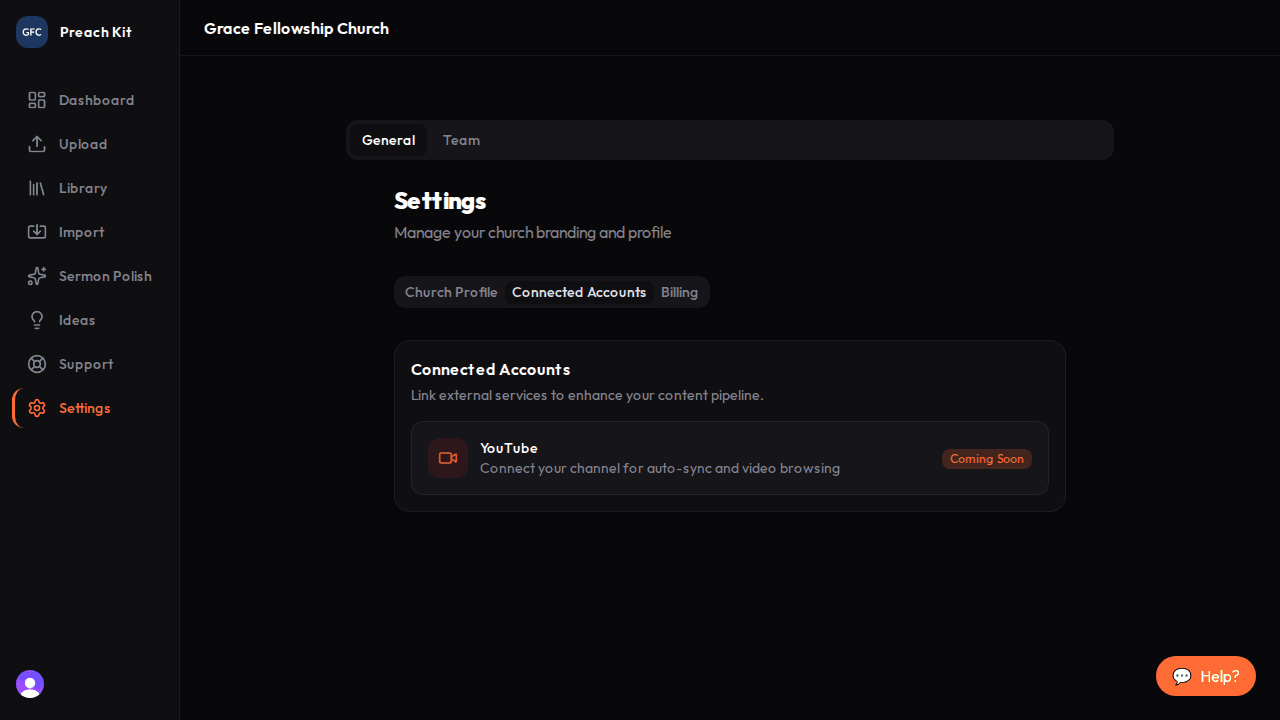The width and height of the screenshot is (1280, 720).
Task: Click the Preach Kit app name
Action: 95,31
